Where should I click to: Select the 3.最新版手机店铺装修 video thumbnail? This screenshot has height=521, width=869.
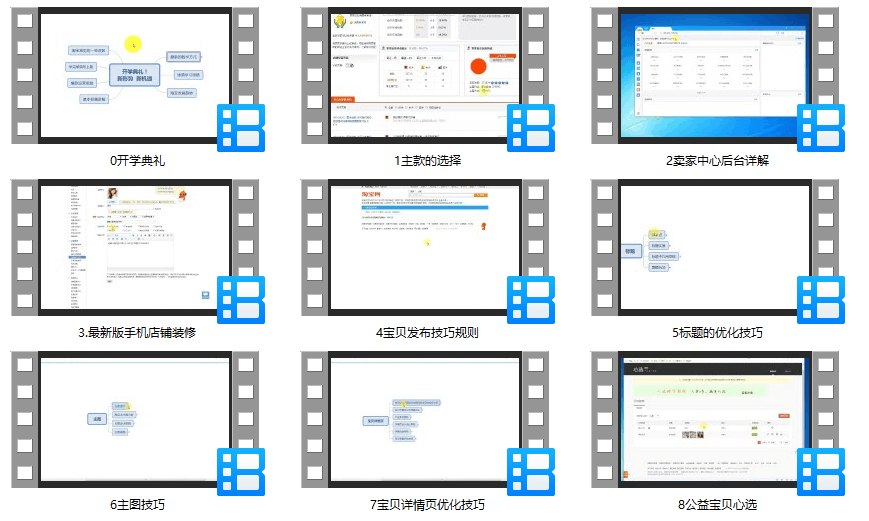pyautogui.click(x=135, y=247)
